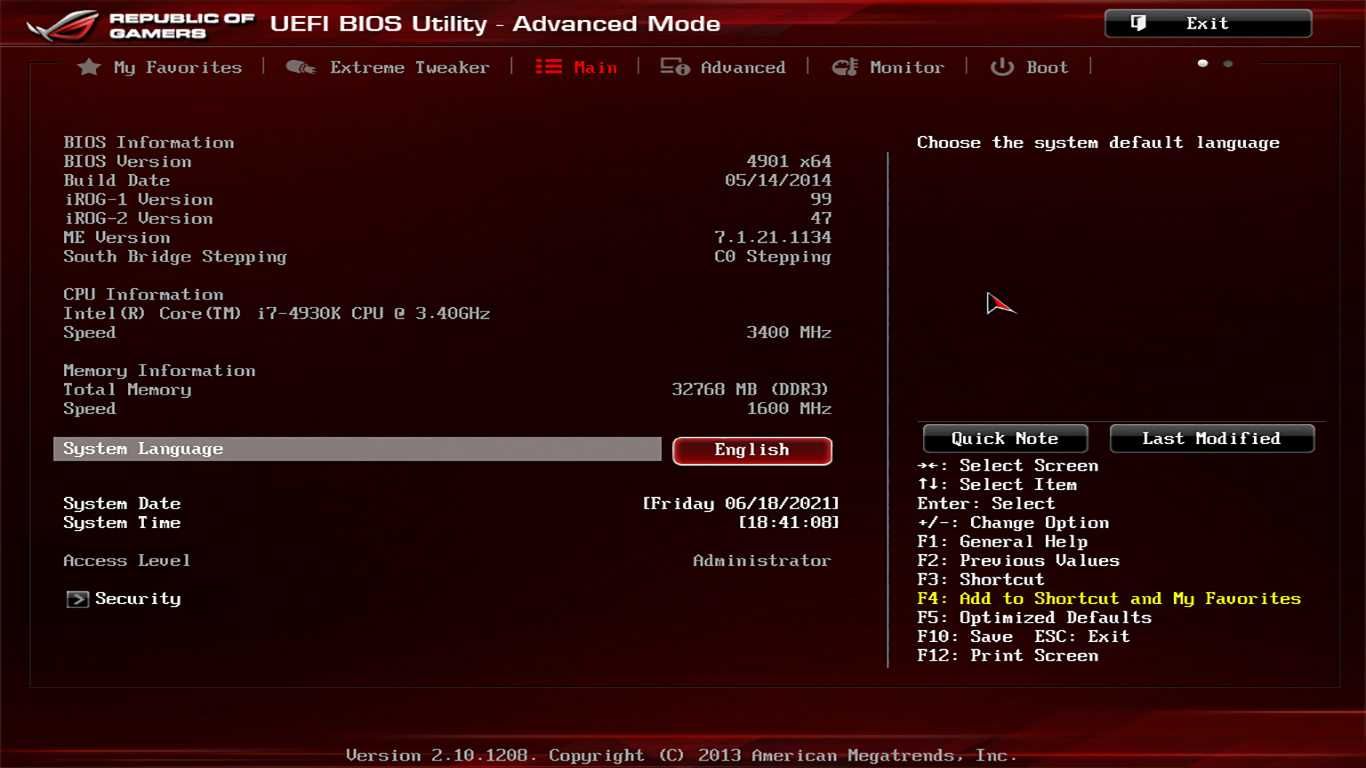Click the door icon on Exit button
This screenshot has width=1366, height=768.
1138,23
